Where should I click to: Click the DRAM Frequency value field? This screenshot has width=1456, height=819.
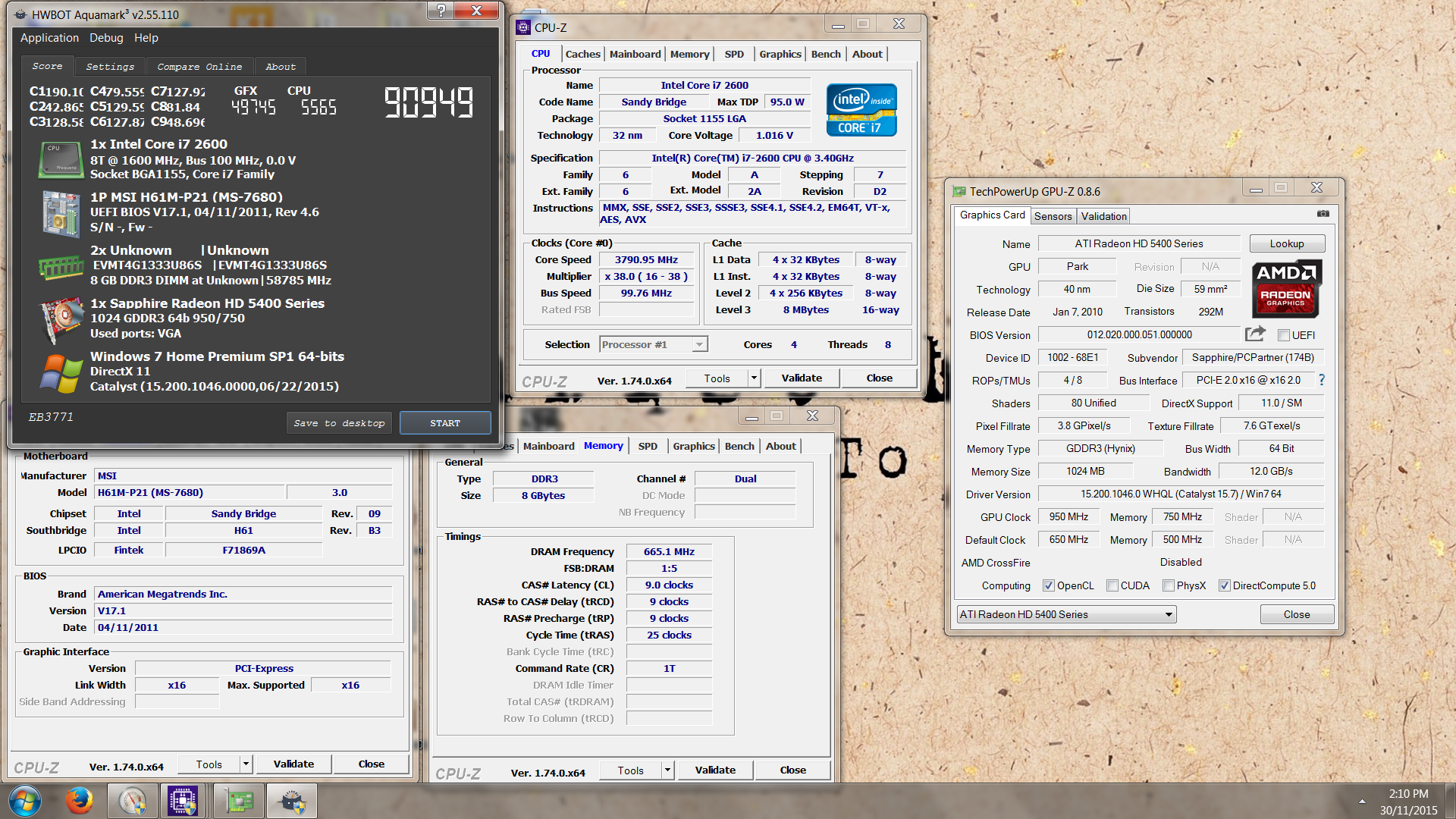point(669,551)
